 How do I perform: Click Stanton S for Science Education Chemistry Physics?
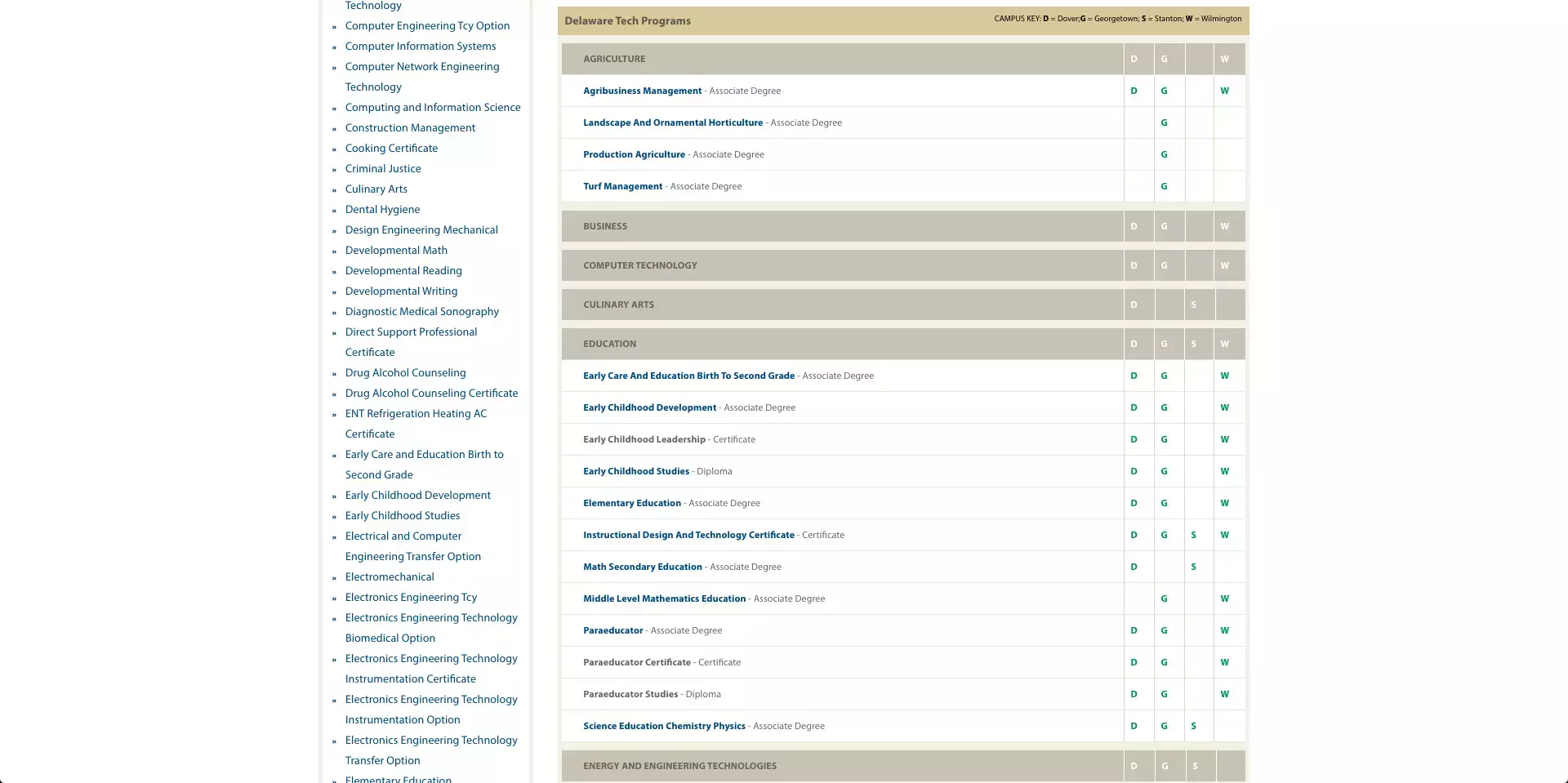[1193, 726]
